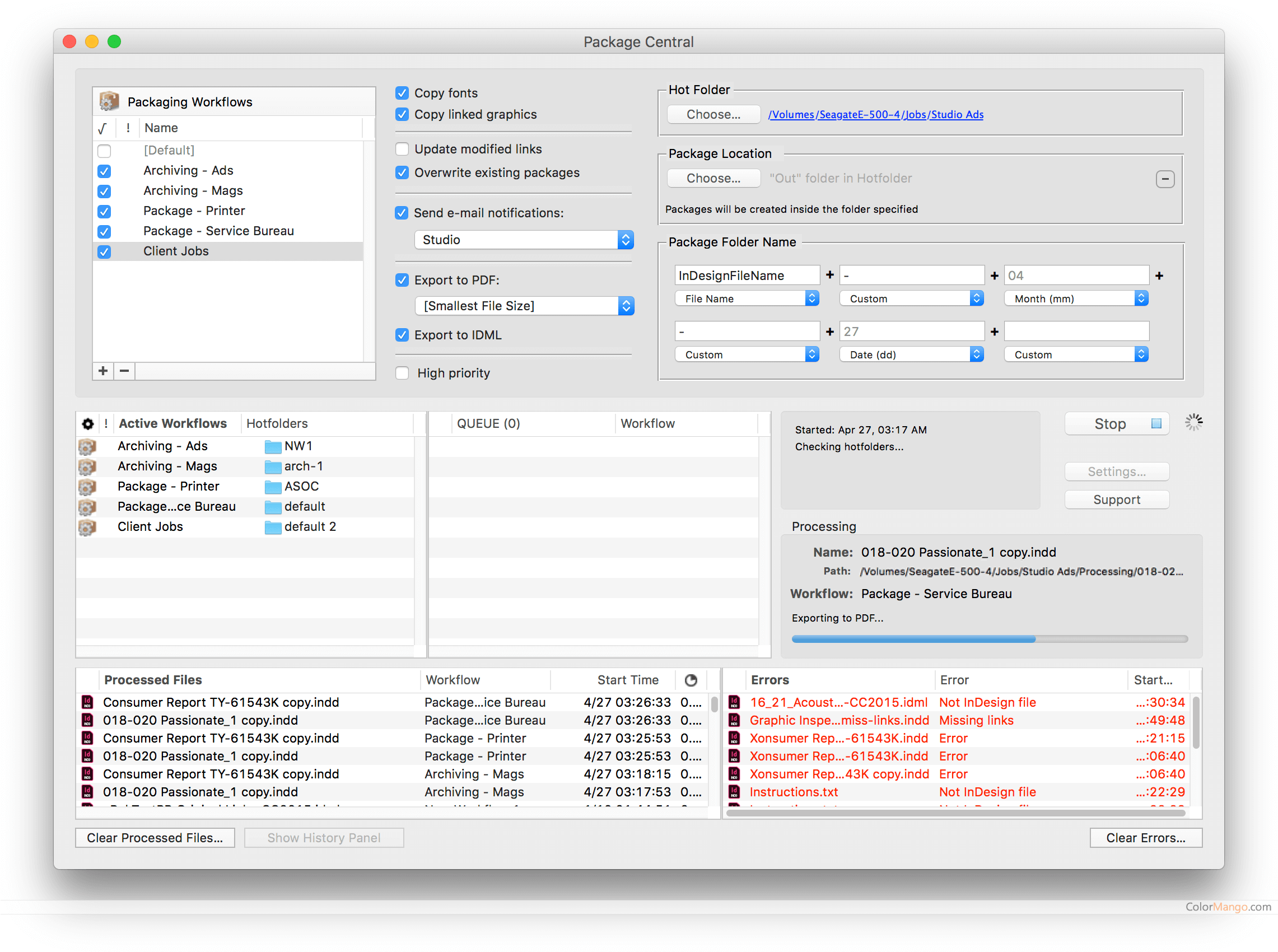Click exclamation icon in Active Workflows header
1278x952 pixels.
pos(106,423)
